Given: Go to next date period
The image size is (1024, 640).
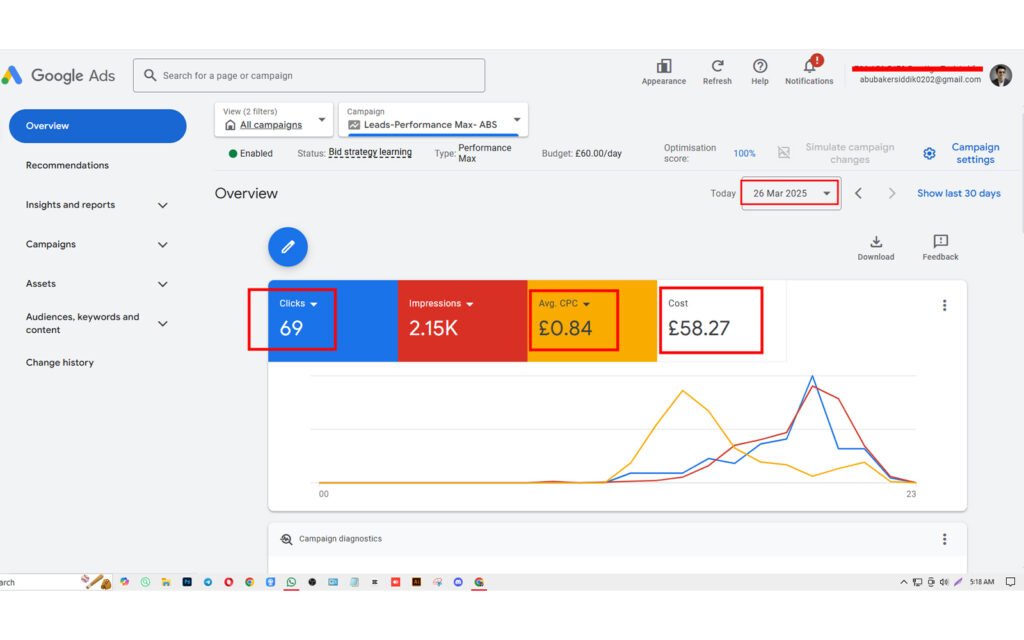Looking at the screenshot, I should pos(891,193).
